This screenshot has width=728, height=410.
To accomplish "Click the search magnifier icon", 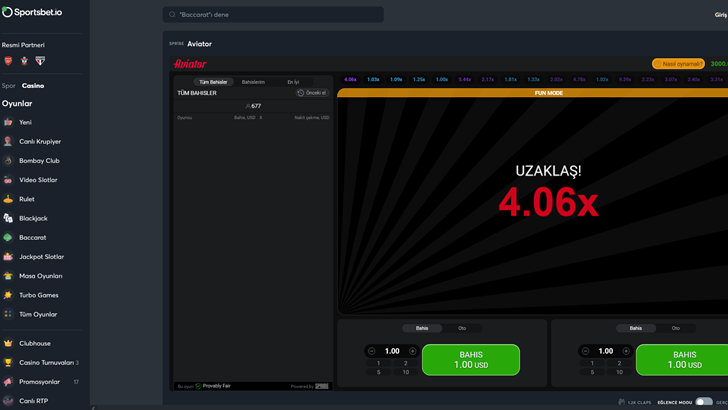I will pos(172,14).
